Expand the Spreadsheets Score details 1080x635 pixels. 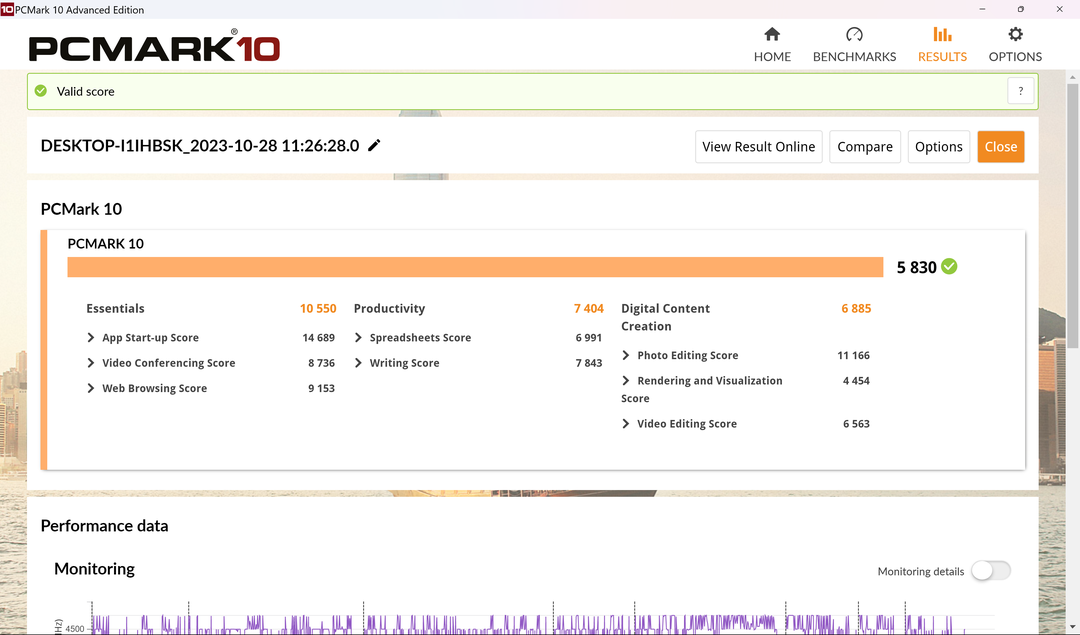359,338
